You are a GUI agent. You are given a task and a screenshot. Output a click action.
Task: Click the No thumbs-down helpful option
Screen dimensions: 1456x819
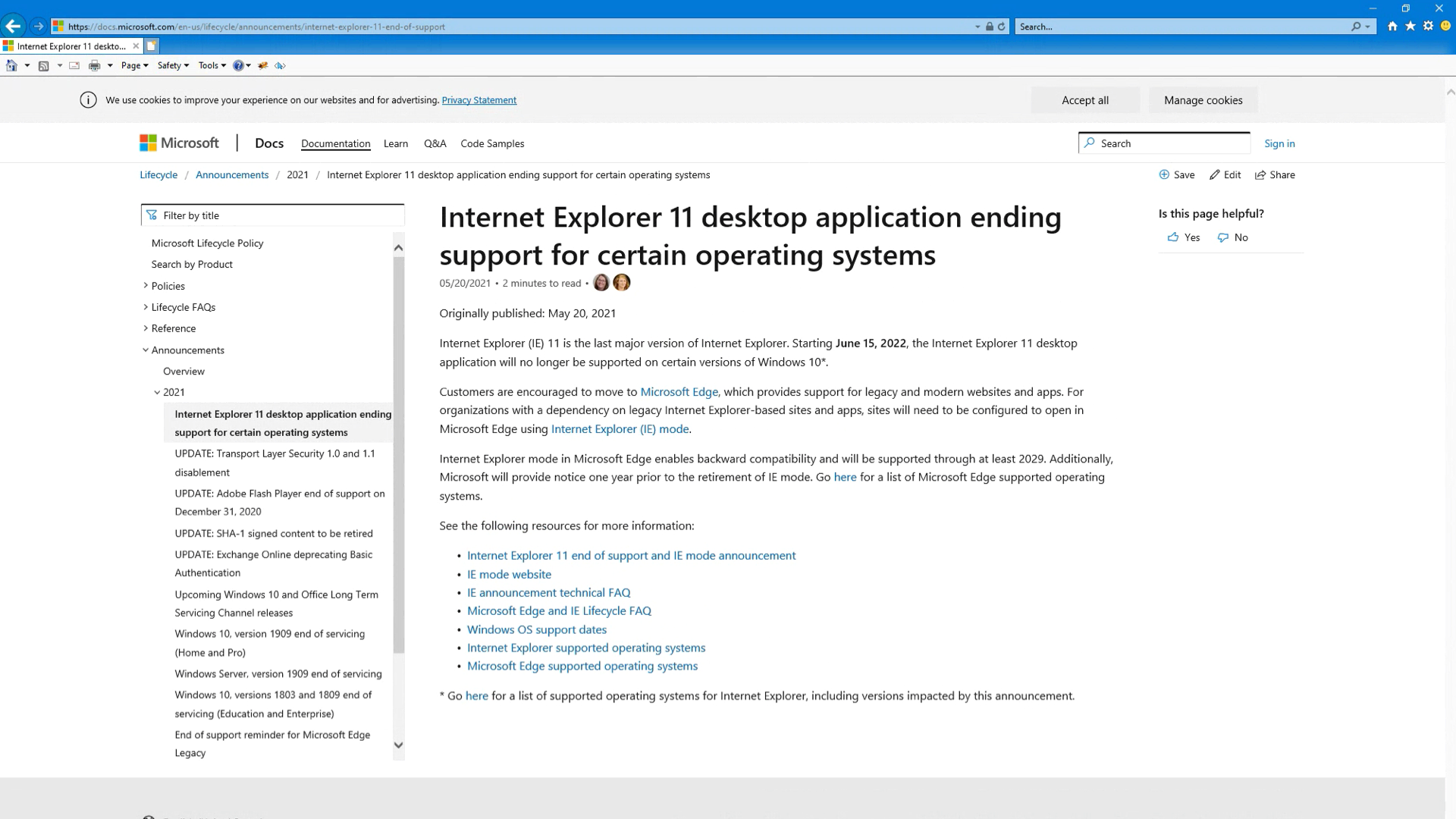(x=1233, y=237)
